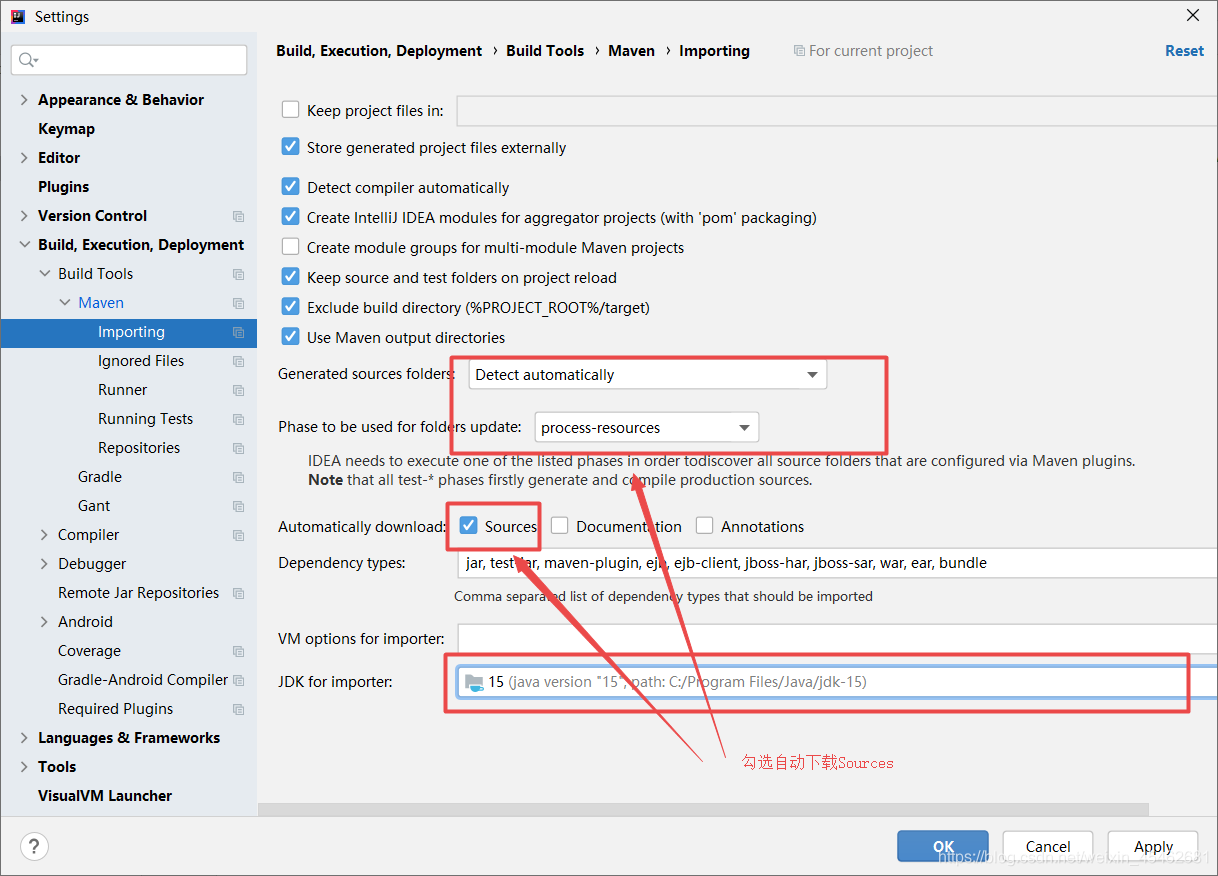Viewport: 1218px width, 876px height.
Task: Click the Dependency types text field
Action: click(x=837, y=563)
